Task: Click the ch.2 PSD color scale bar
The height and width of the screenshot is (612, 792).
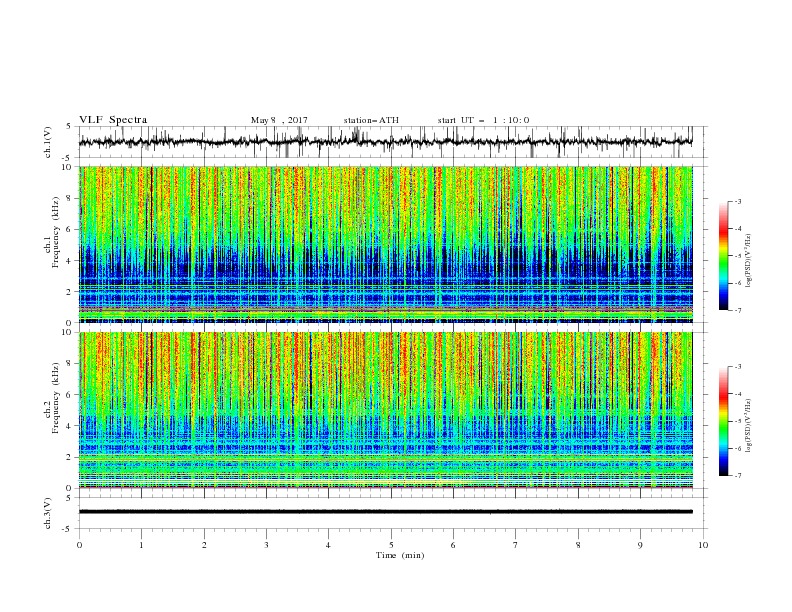Action: [x=724, y=421]
